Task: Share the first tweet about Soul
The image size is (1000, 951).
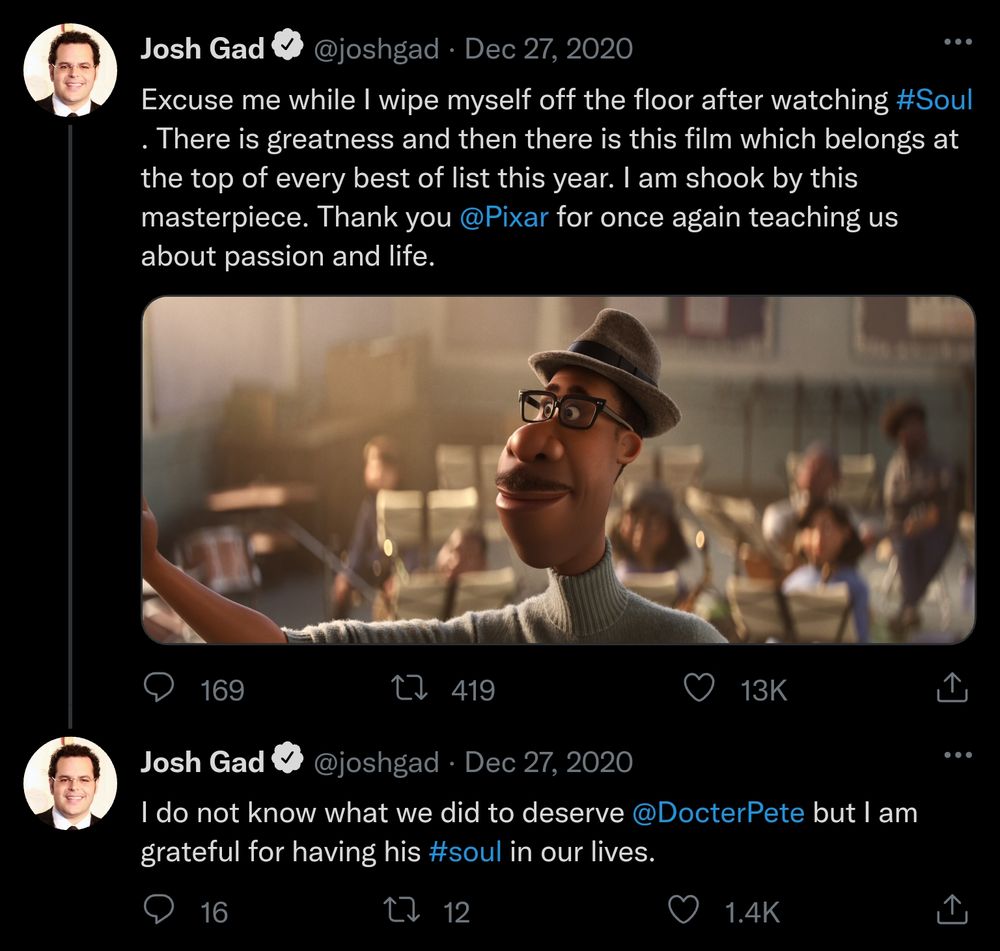Action: click(951, 689)
